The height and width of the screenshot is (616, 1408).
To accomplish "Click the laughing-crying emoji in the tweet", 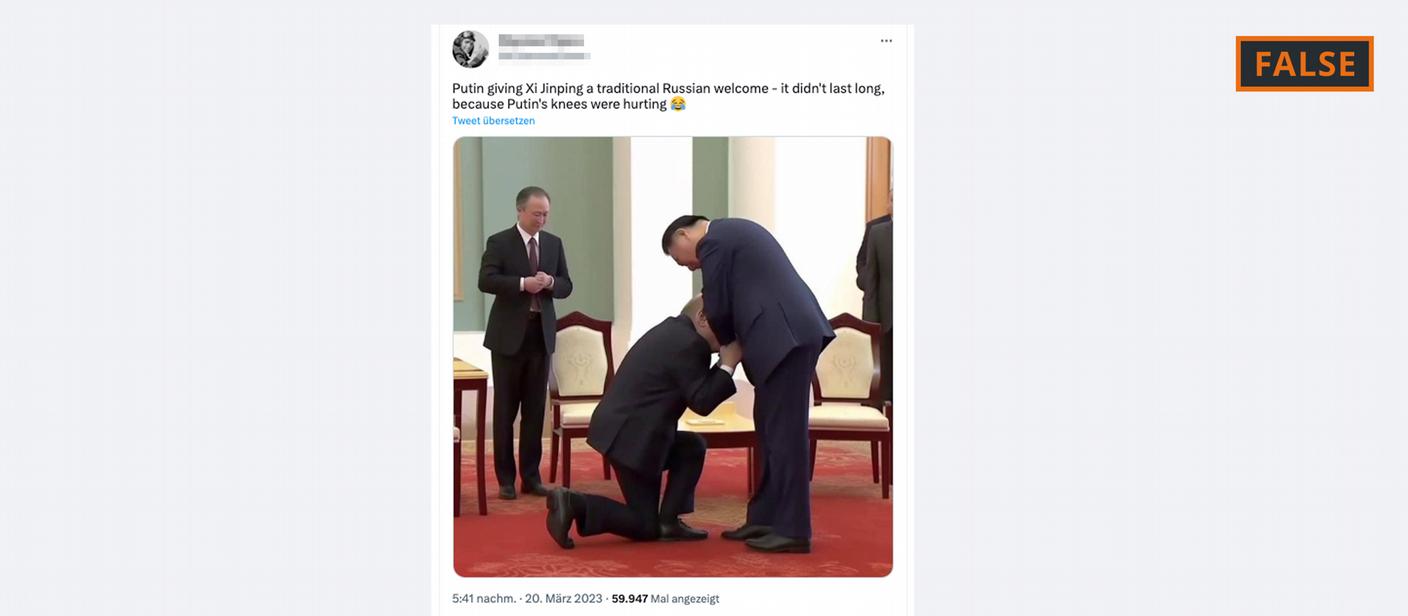I will (x=678, y=104).
